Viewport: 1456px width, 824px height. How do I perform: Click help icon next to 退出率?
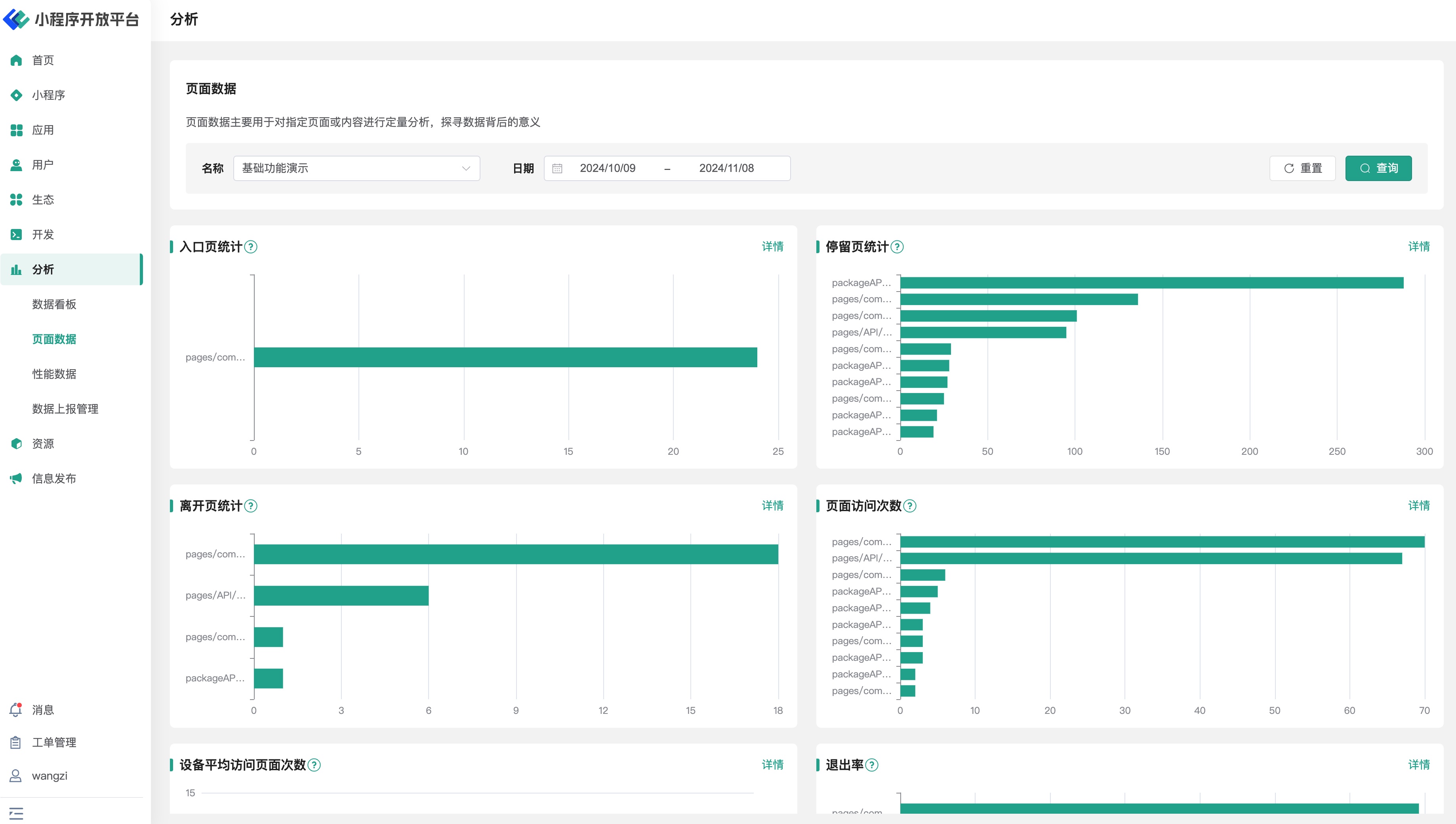[872, 765]
